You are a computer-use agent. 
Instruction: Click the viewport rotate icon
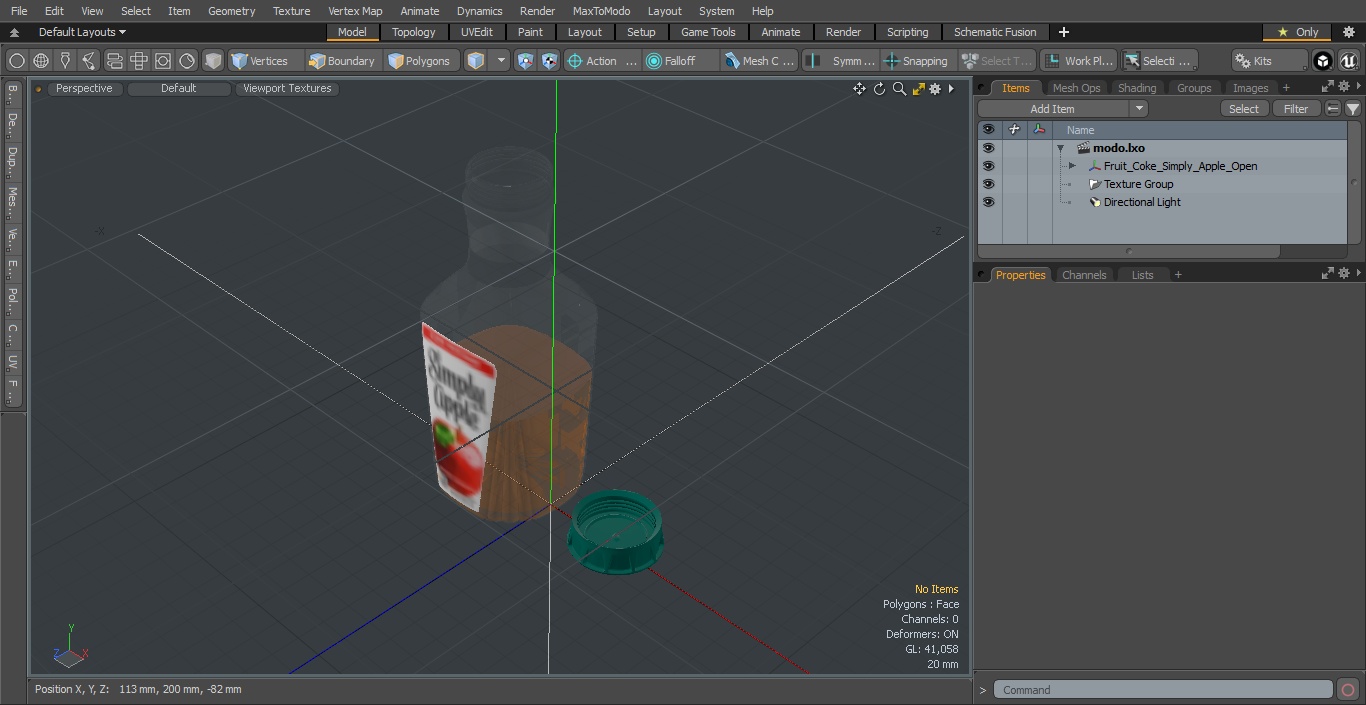[879, 89]
